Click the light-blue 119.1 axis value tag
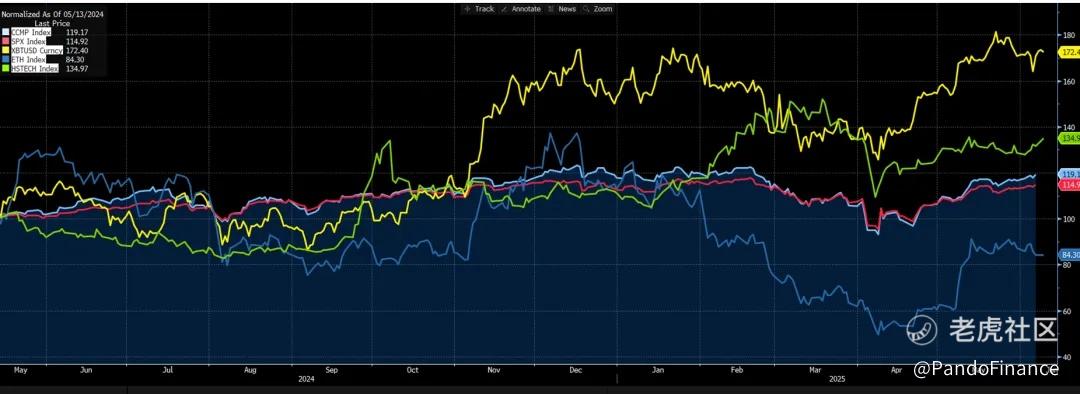Viewport: 1080px width, 394px height. (x=1070, y=174)
